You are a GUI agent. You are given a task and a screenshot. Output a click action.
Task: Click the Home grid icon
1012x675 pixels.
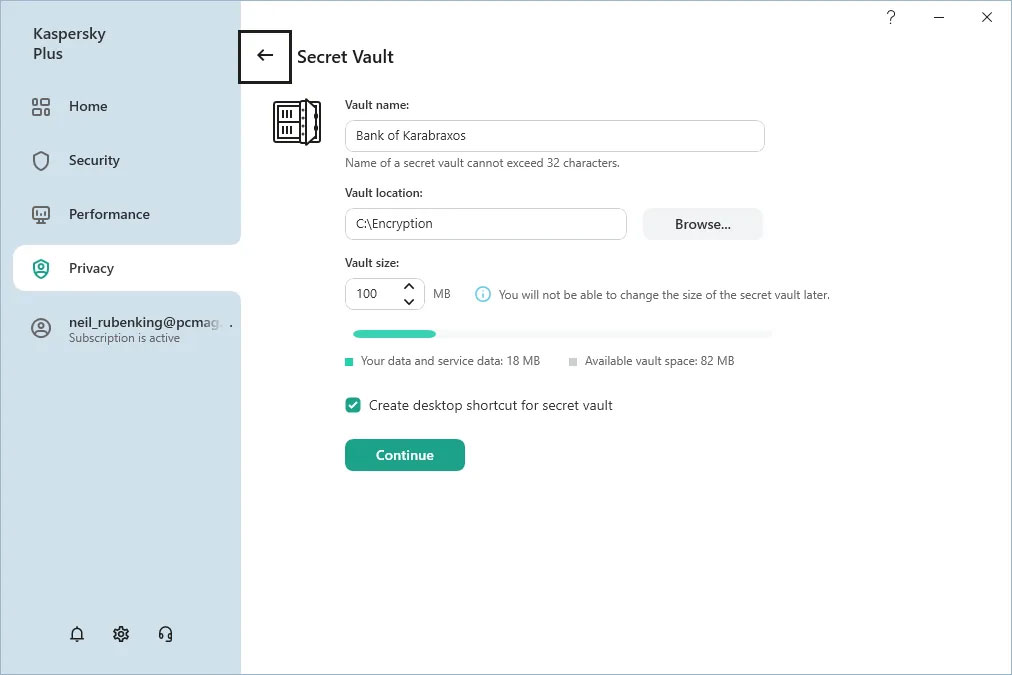tap(41, 106)
